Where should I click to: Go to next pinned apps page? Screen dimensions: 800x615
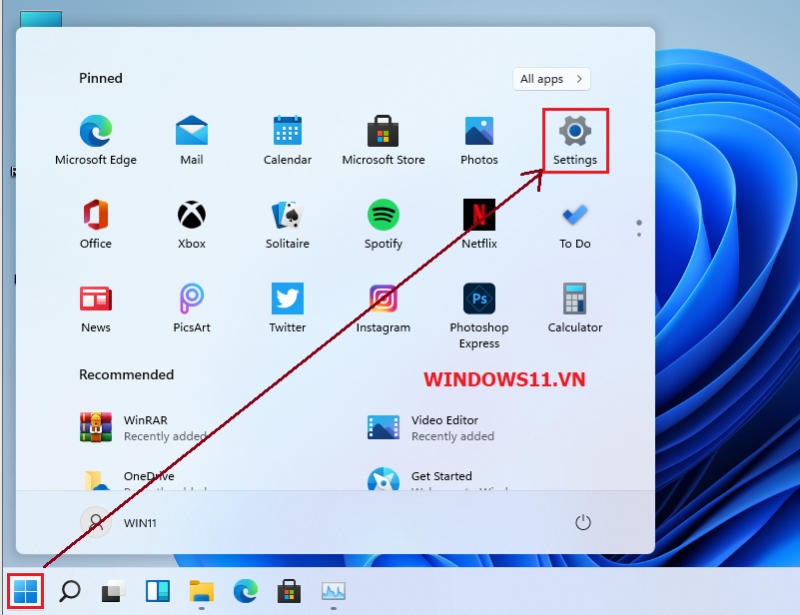[x=639, y=235]
